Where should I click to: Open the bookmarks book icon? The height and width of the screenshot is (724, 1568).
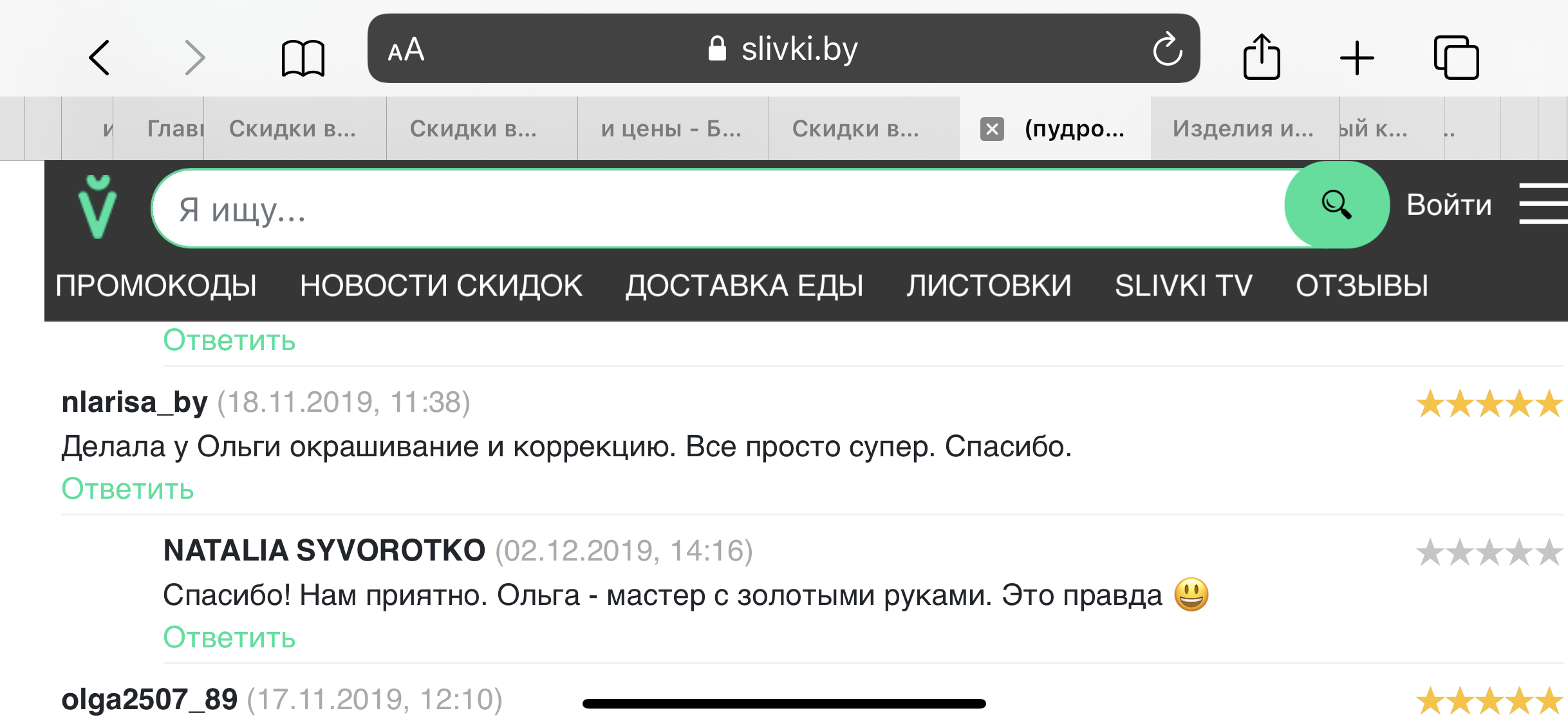(303, 59)
